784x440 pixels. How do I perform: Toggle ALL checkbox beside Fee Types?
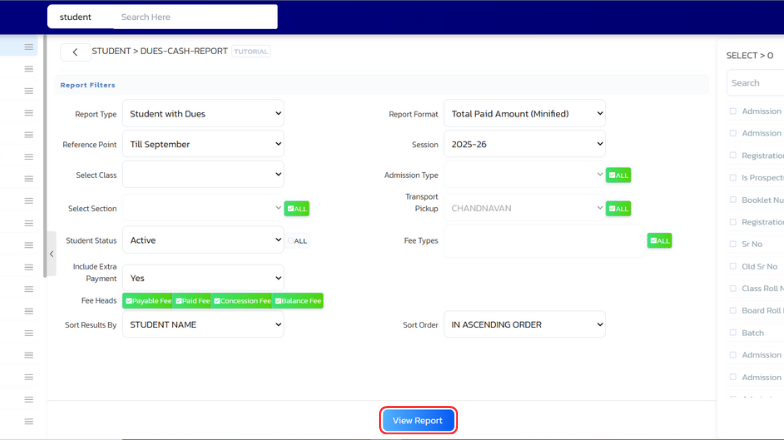(x=659, y=241)
